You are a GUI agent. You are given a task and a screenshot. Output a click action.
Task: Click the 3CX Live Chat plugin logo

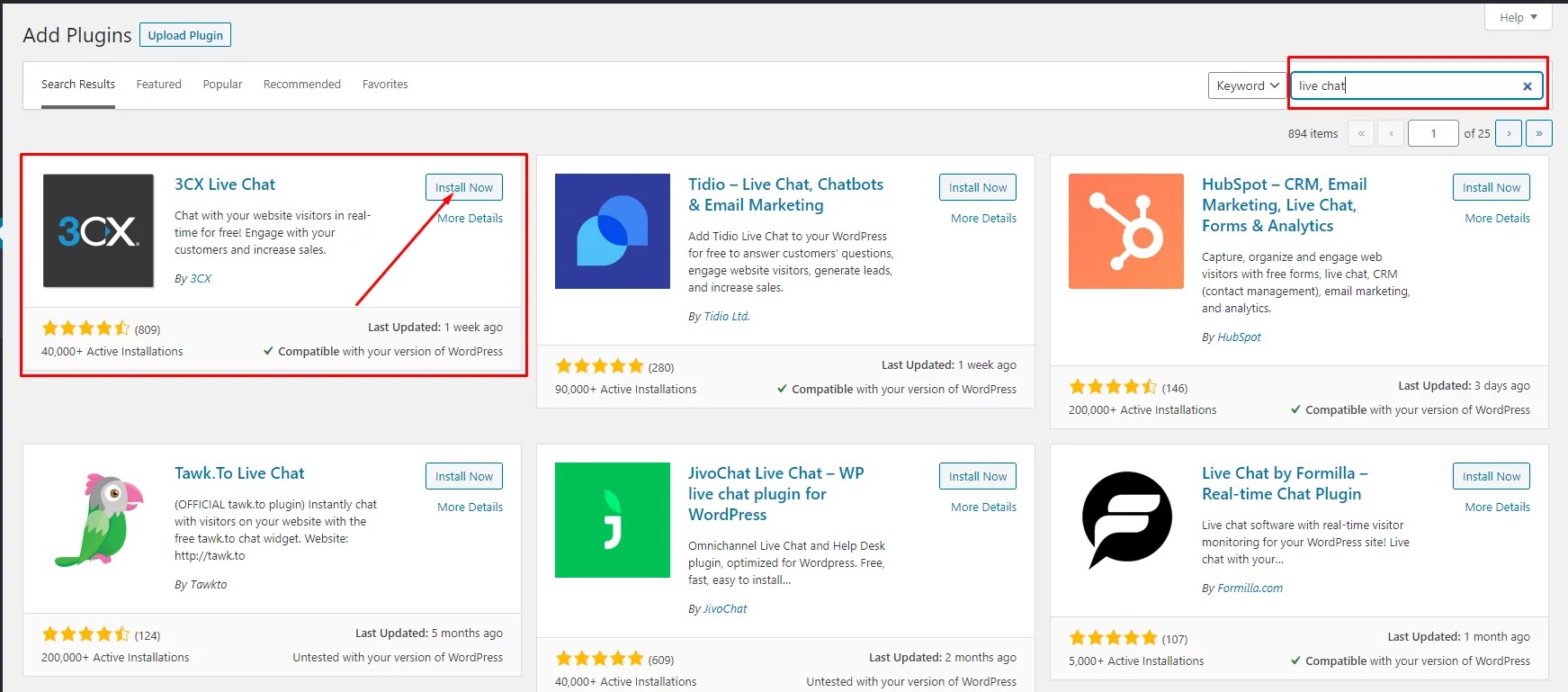coord(98,231)
